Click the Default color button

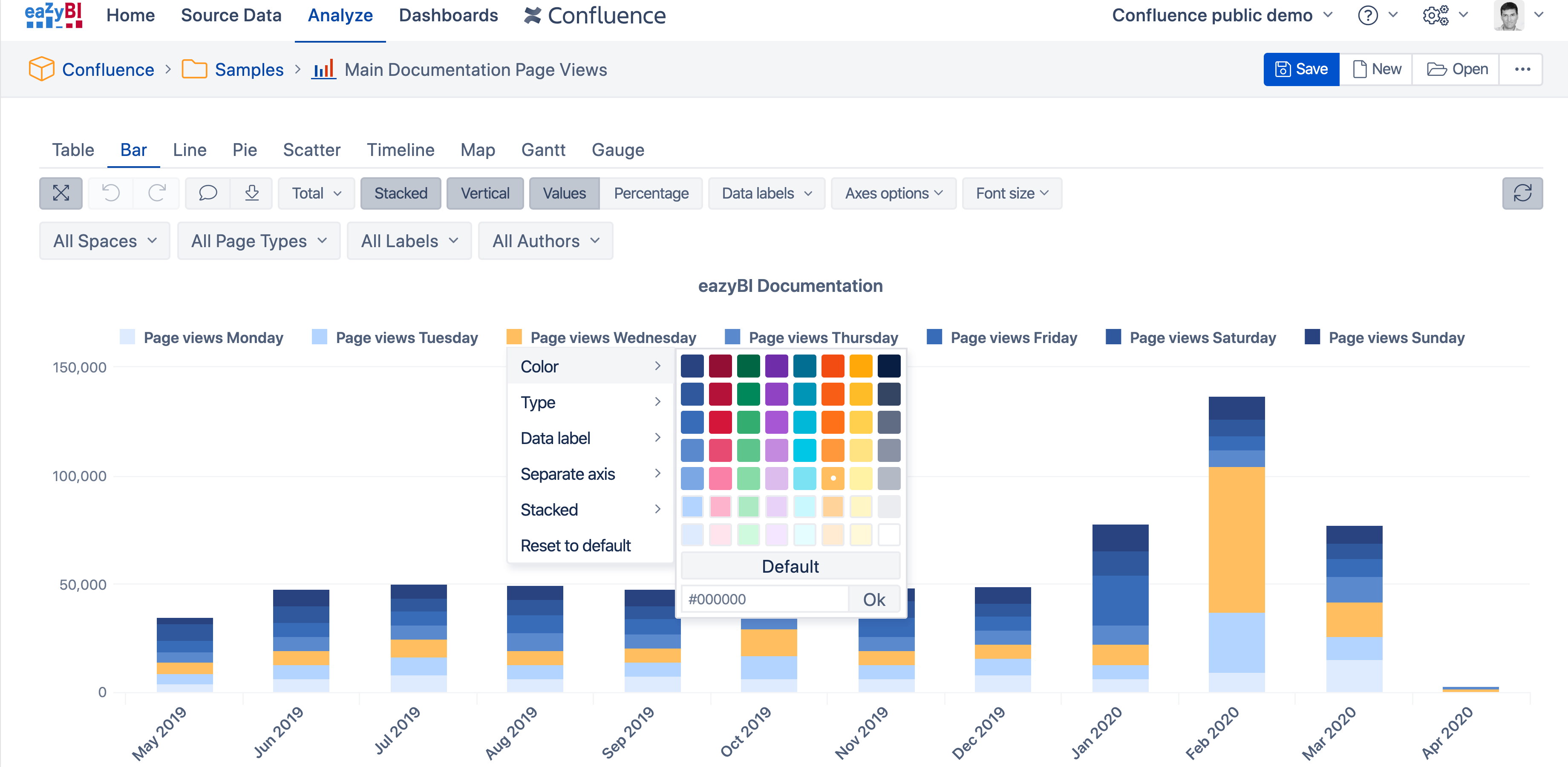(x=790, y=566)
